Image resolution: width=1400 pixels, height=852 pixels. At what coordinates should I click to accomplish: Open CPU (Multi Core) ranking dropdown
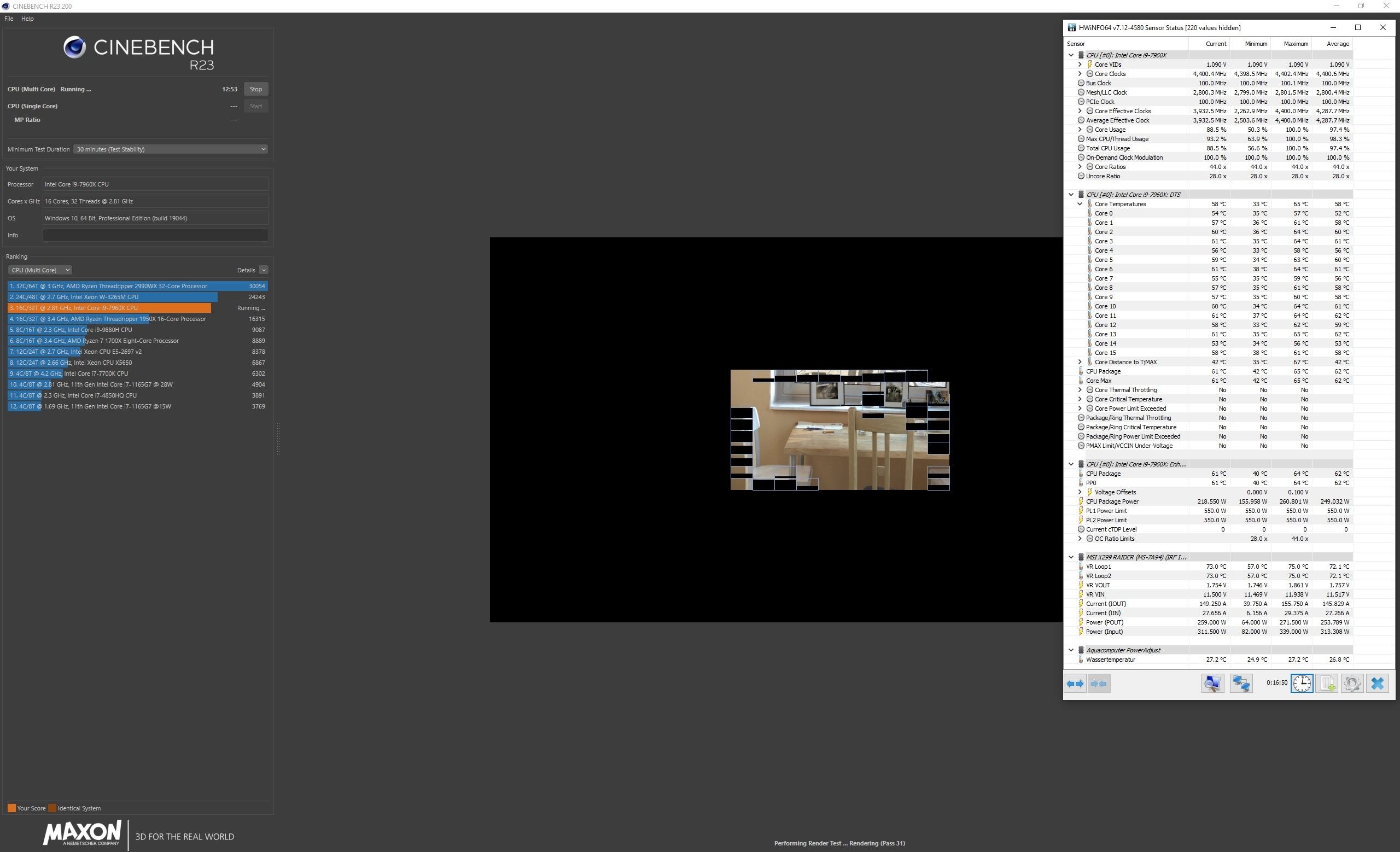coord(40,270)
